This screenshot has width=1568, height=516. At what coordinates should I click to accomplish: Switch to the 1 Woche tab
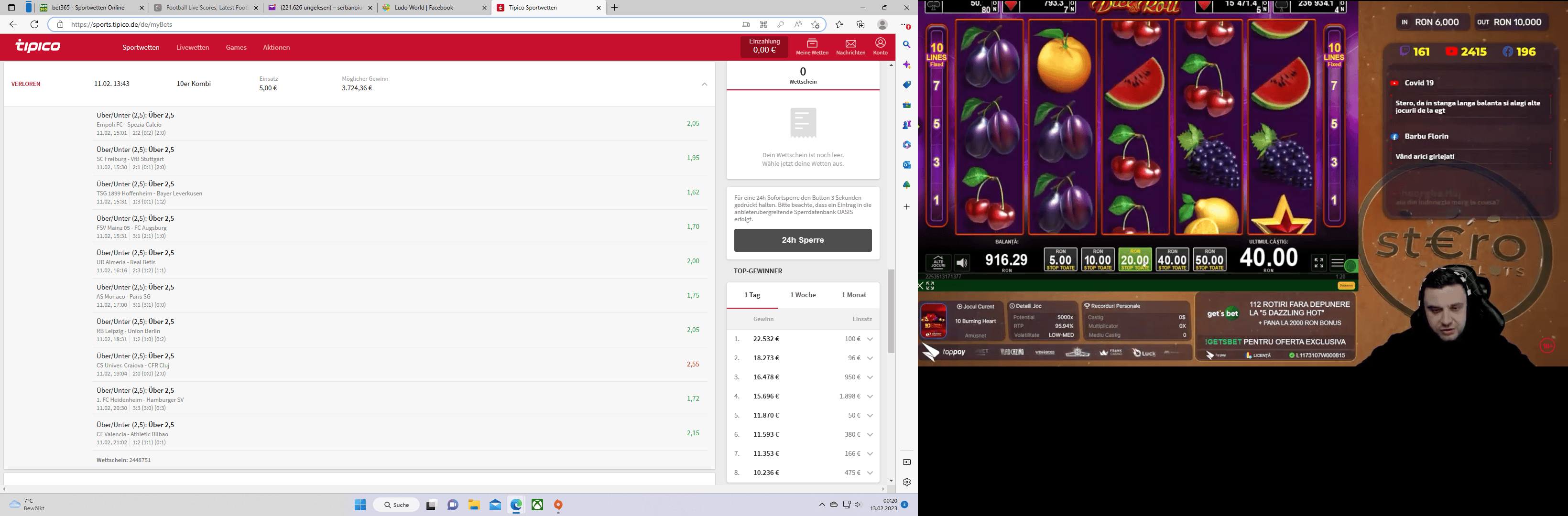tap(803, 295)
